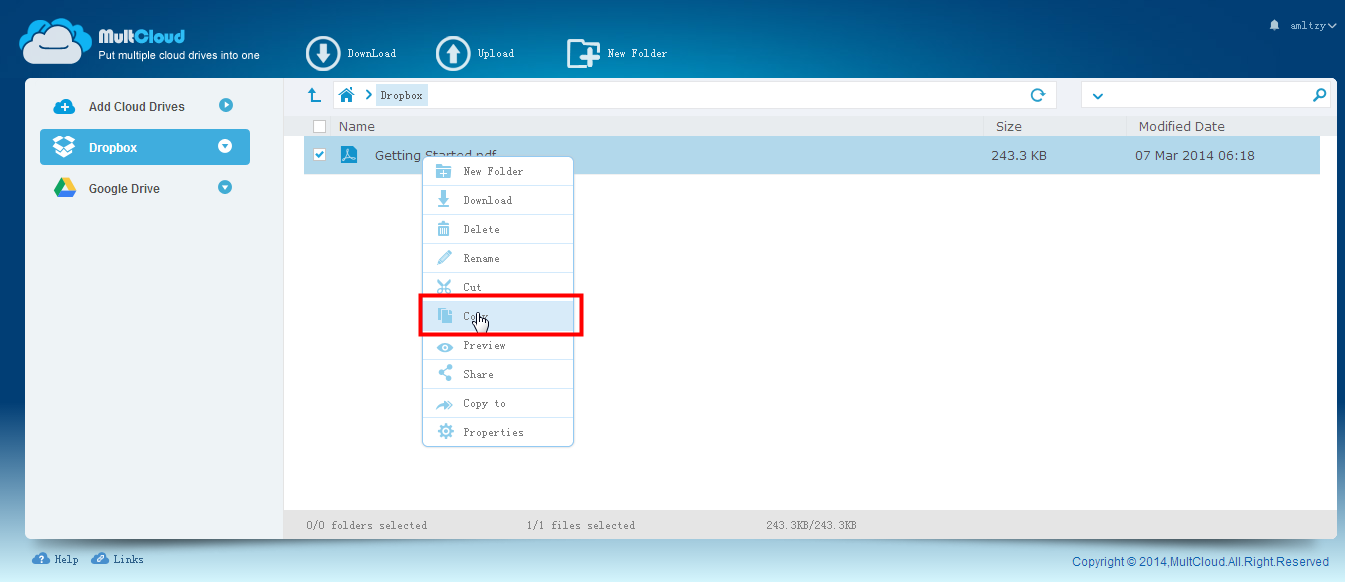Choose Properties from context menu
The width and height of the screenshot is (1345, 582).
[498, 432]
